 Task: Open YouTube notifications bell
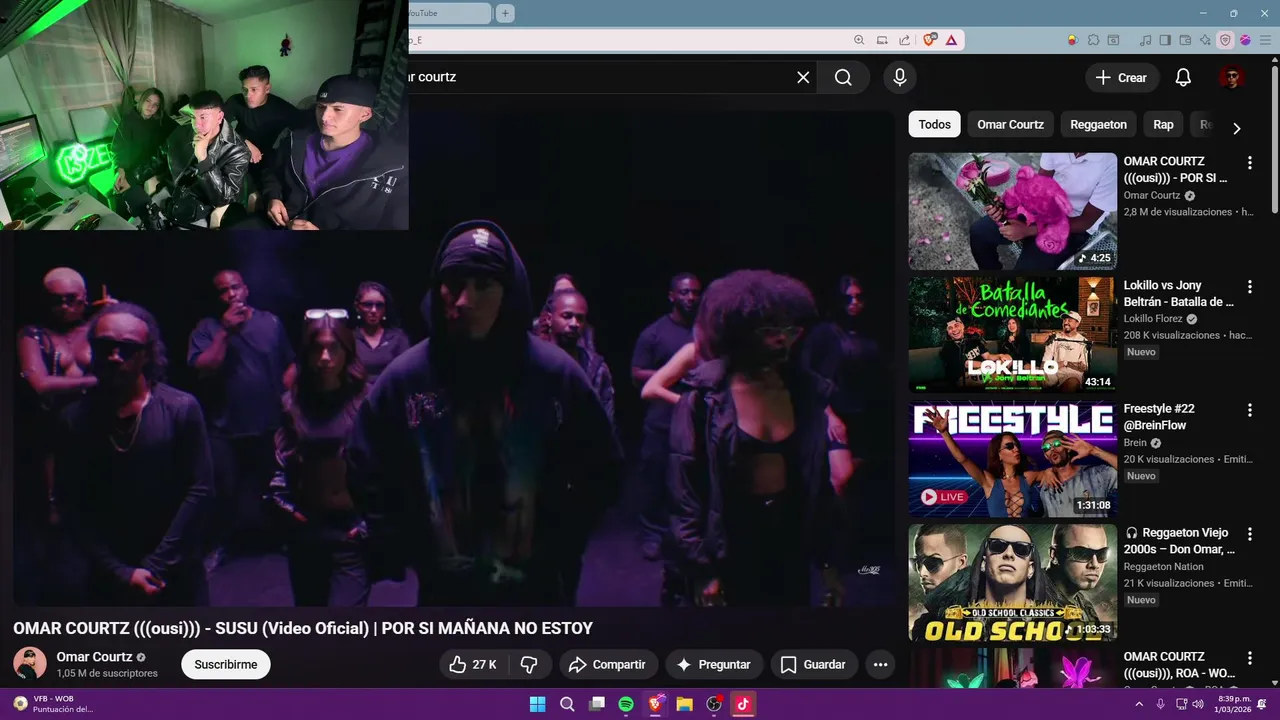click(x=1183, y=77)
